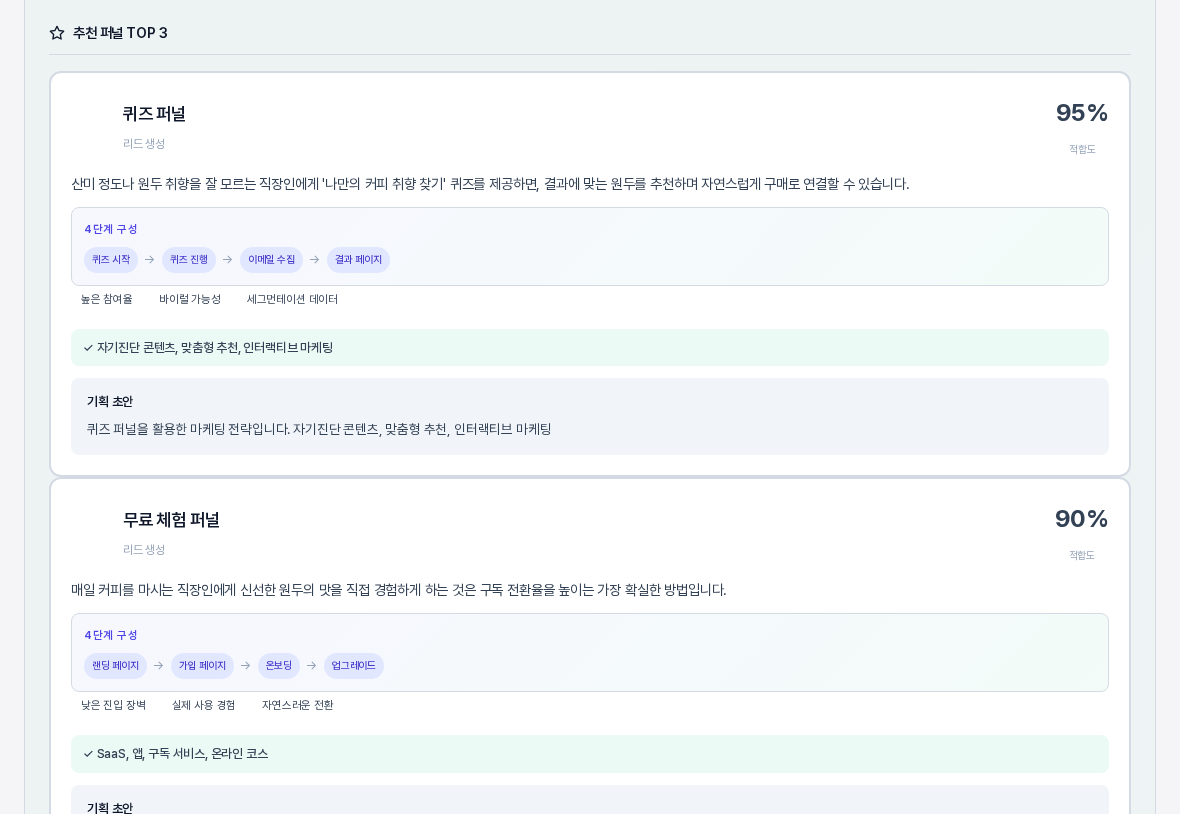Select the 가입 페이지 step chip

tap(202, 666)
